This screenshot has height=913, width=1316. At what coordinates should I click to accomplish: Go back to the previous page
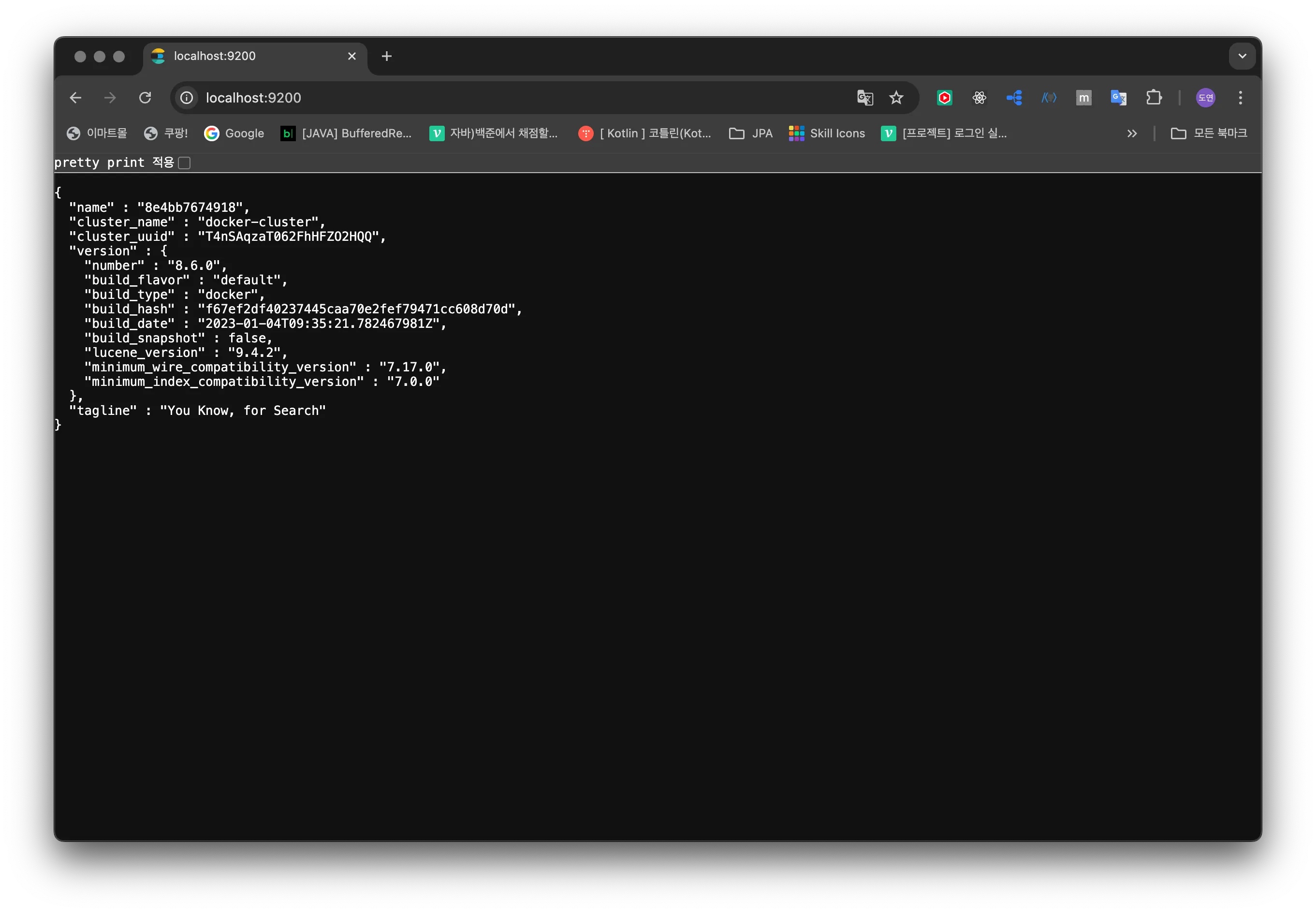click(75, 98)
